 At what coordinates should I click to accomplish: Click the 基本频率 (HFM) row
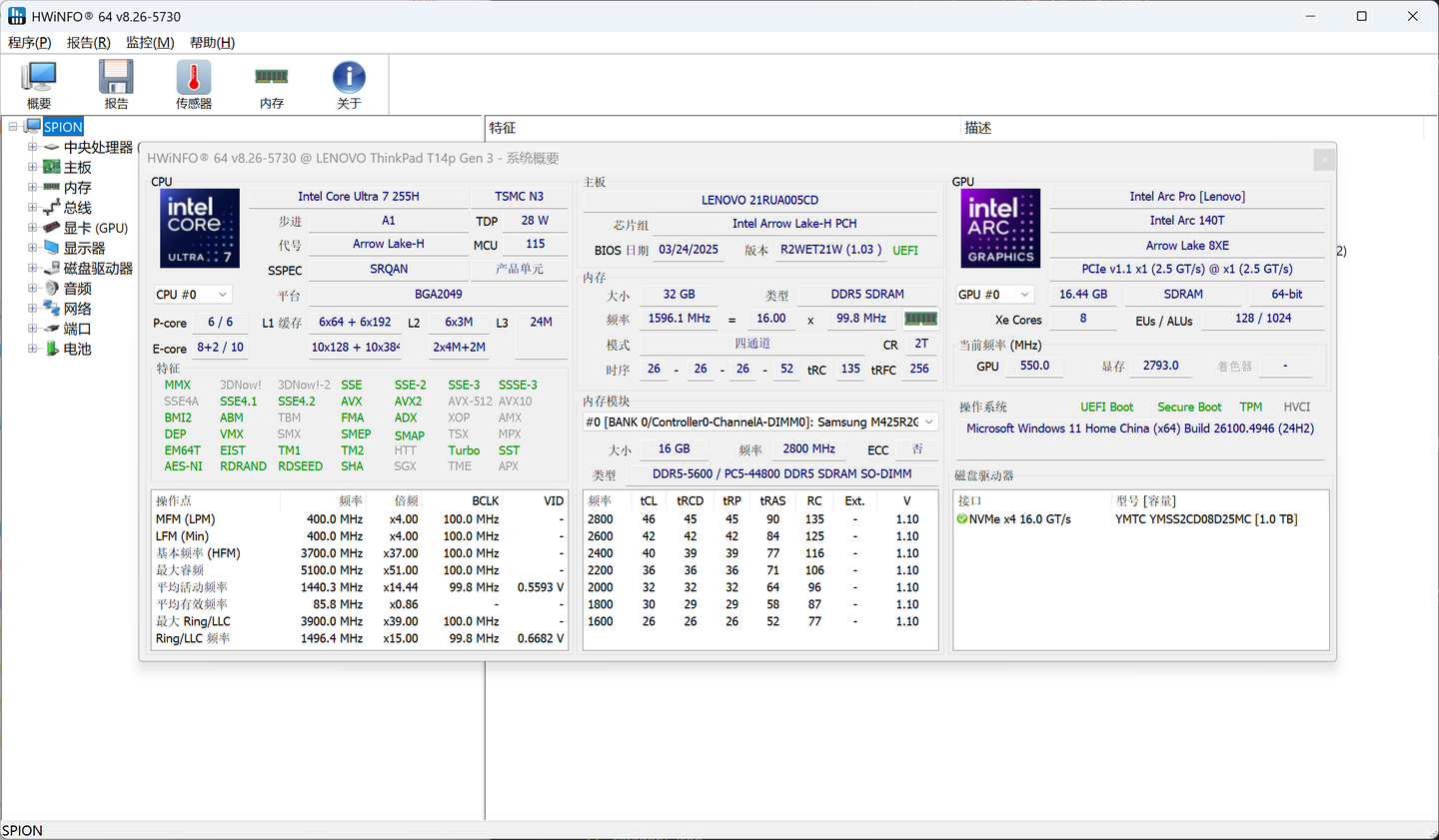tap(360, 553)
